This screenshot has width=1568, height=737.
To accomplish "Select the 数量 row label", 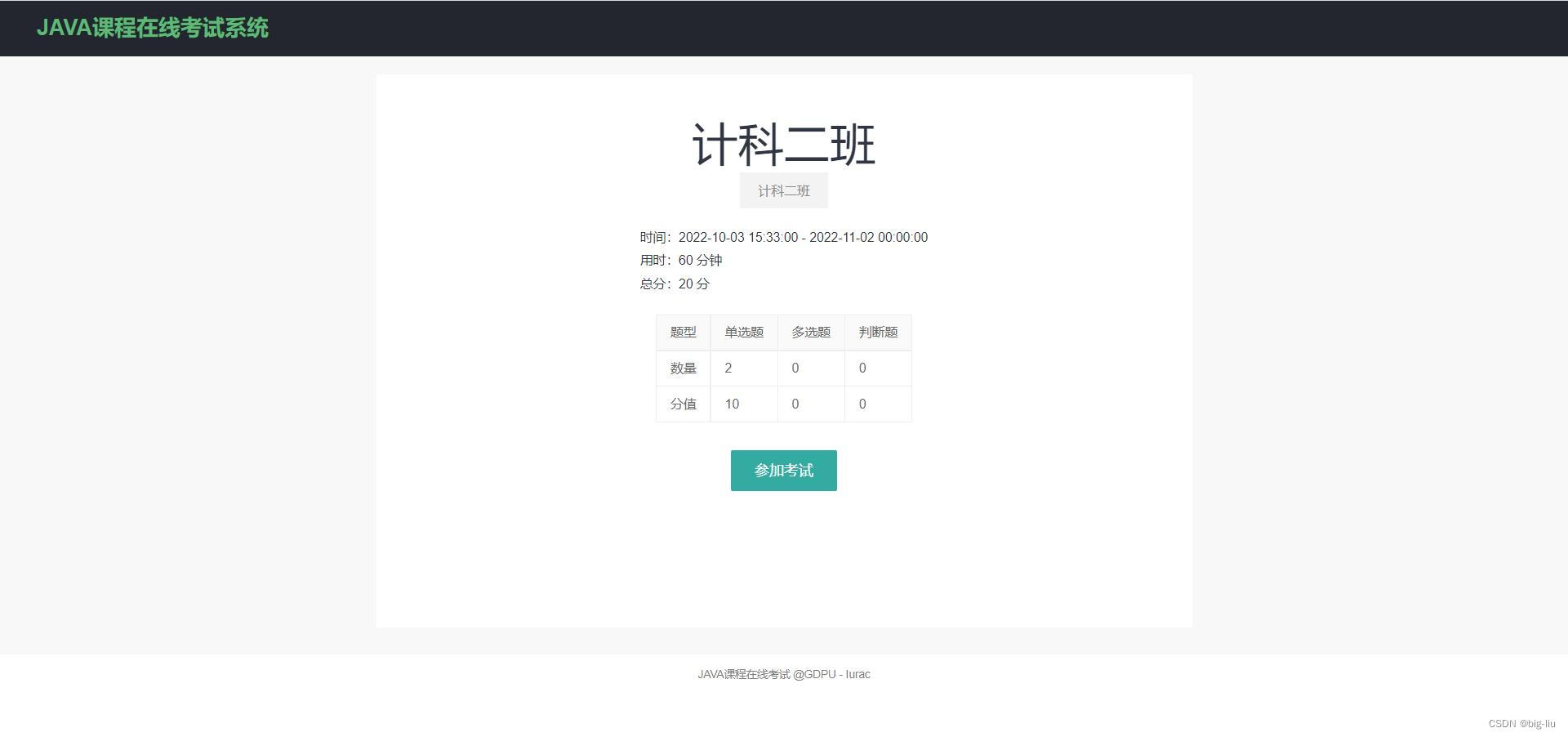I will (683, 368).
